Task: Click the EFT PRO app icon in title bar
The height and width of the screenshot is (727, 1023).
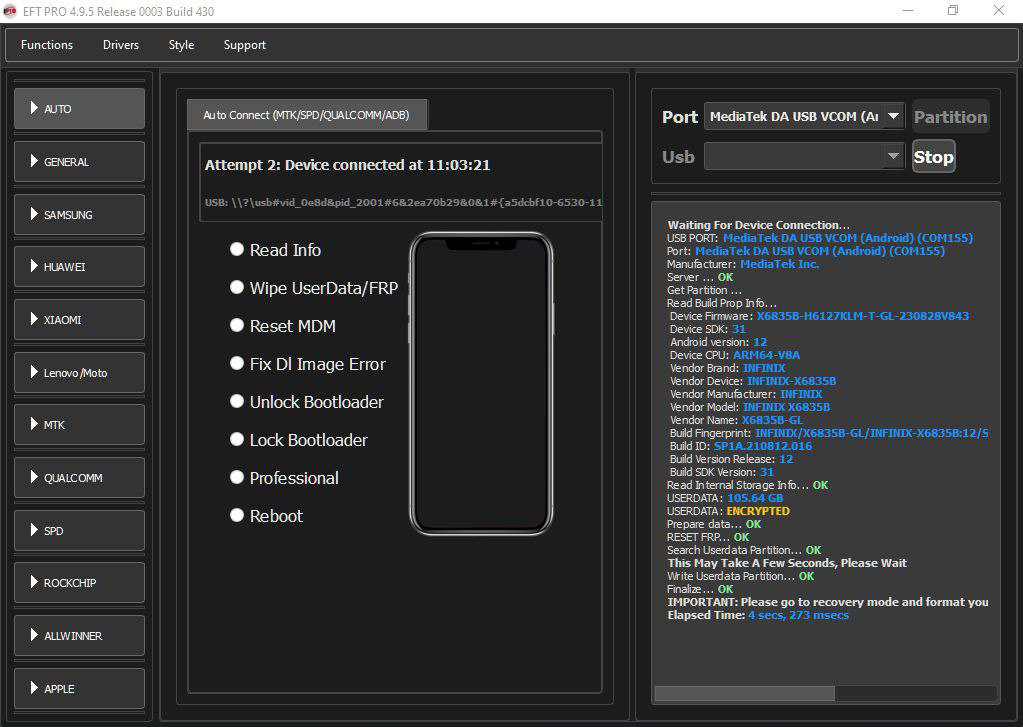Action: point(10,11)
